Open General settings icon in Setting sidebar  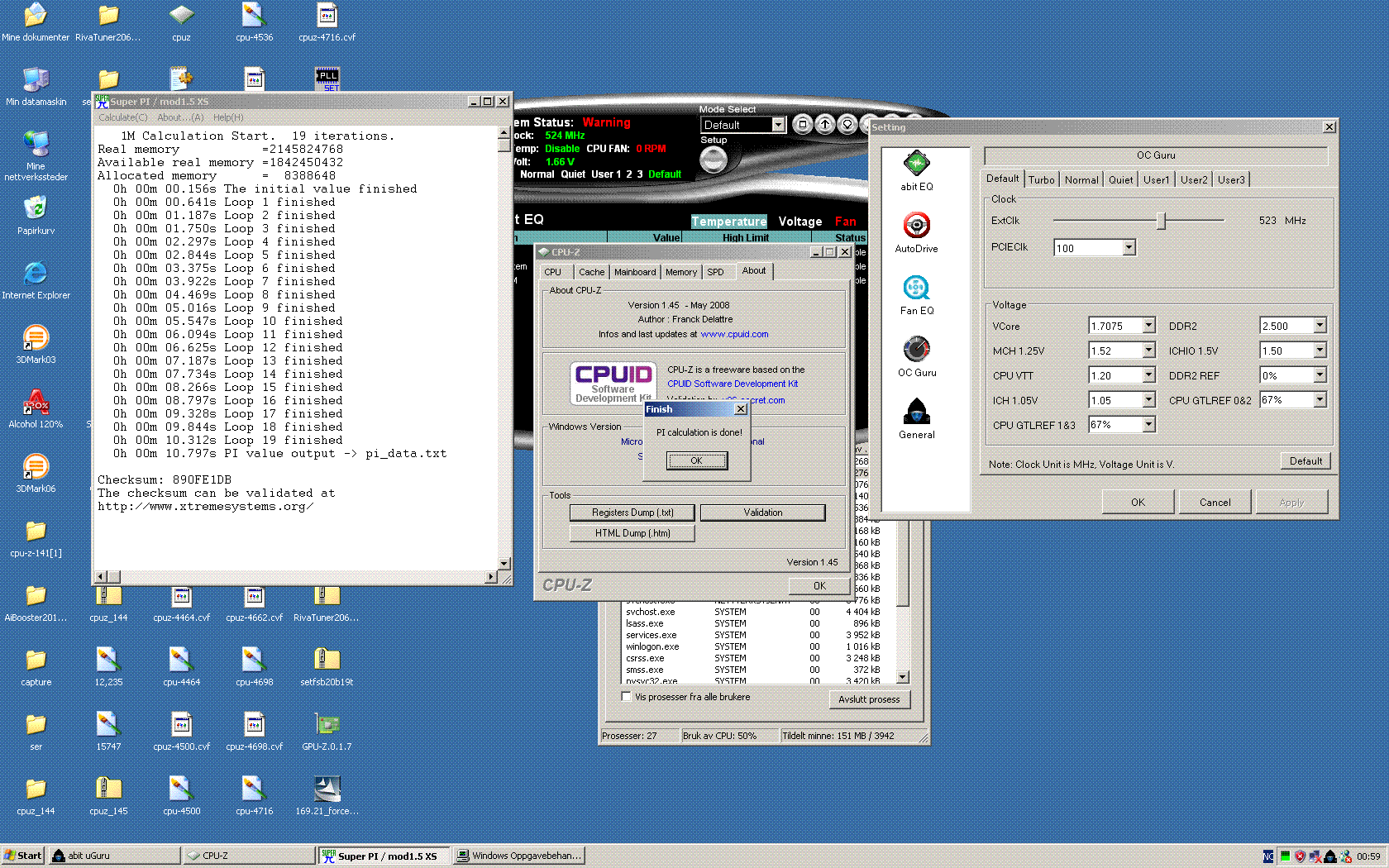pos(916,419)
